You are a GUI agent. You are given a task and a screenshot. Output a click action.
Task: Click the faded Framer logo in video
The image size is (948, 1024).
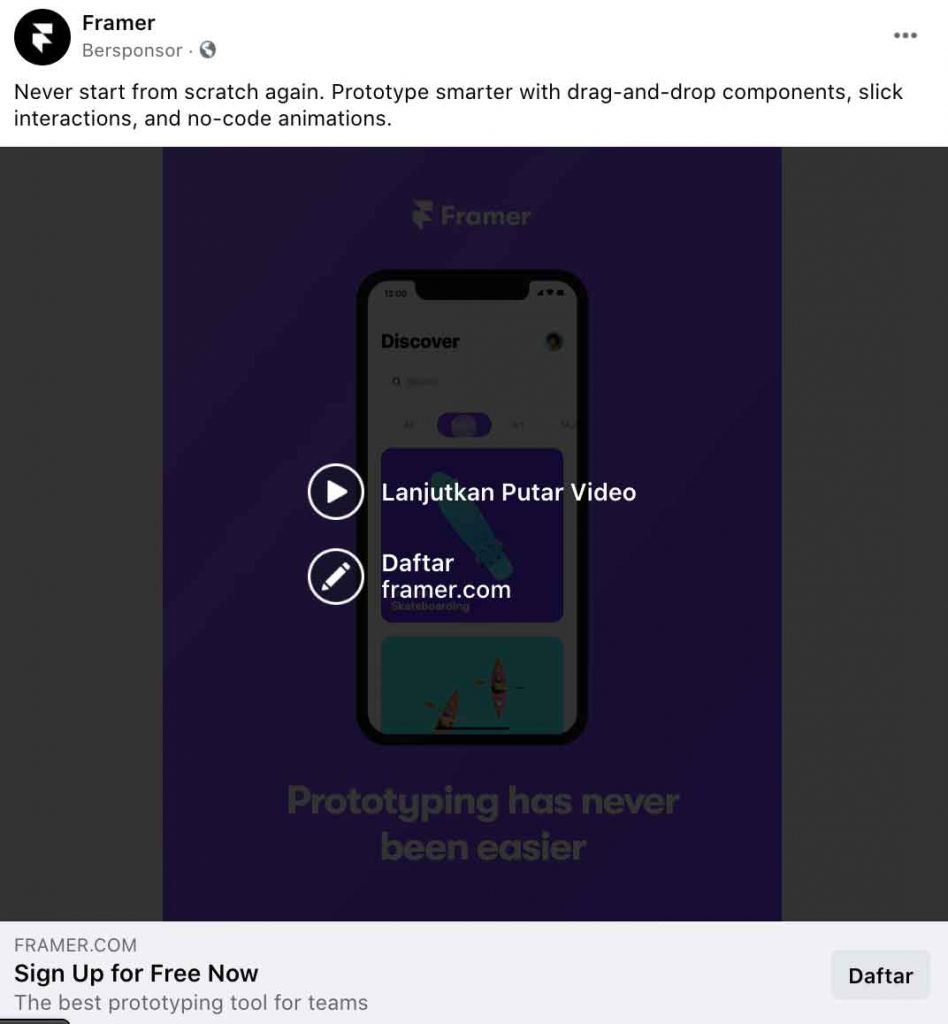coord(471,216)
